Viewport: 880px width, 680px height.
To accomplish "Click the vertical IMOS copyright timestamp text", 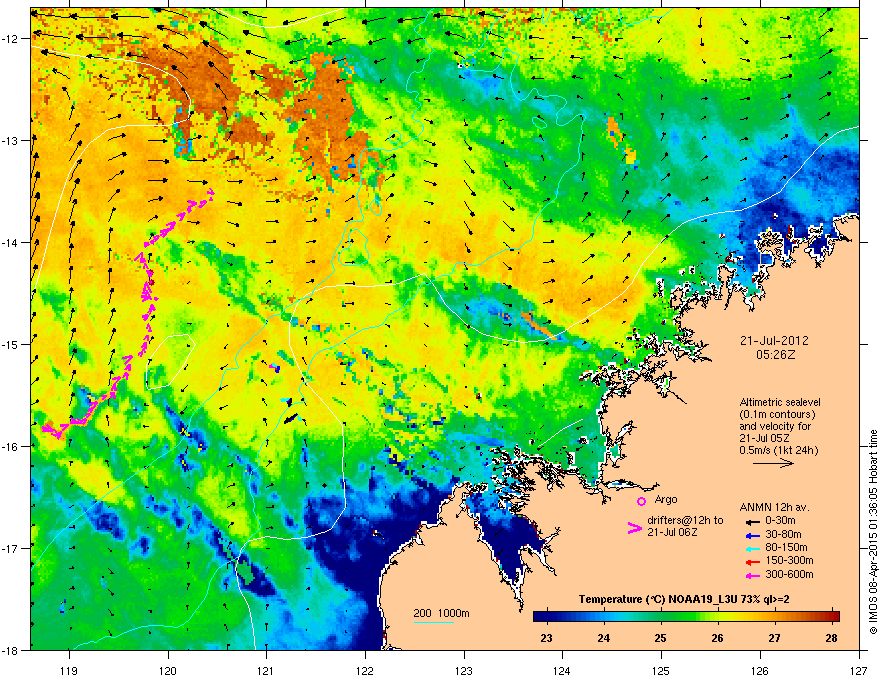I will pyautogui.click(x=873, y=532).
